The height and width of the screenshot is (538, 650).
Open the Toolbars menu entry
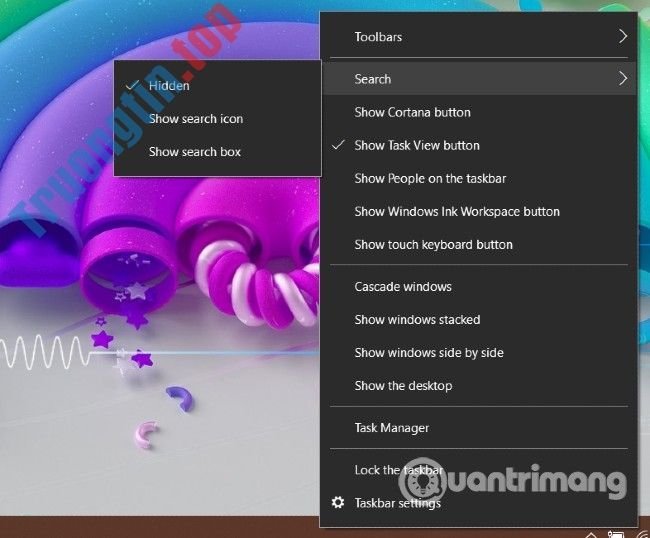tap(378, 37)
